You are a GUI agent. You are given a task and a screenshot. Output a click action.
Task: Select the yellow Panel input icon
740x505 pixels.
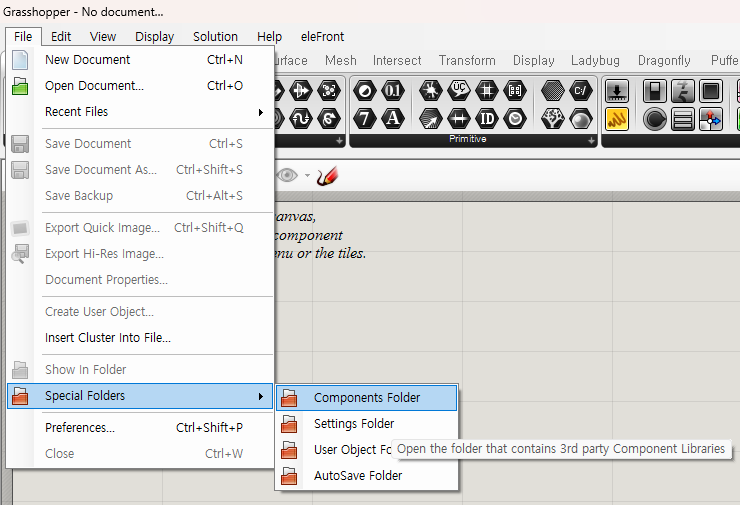point(617,119)
